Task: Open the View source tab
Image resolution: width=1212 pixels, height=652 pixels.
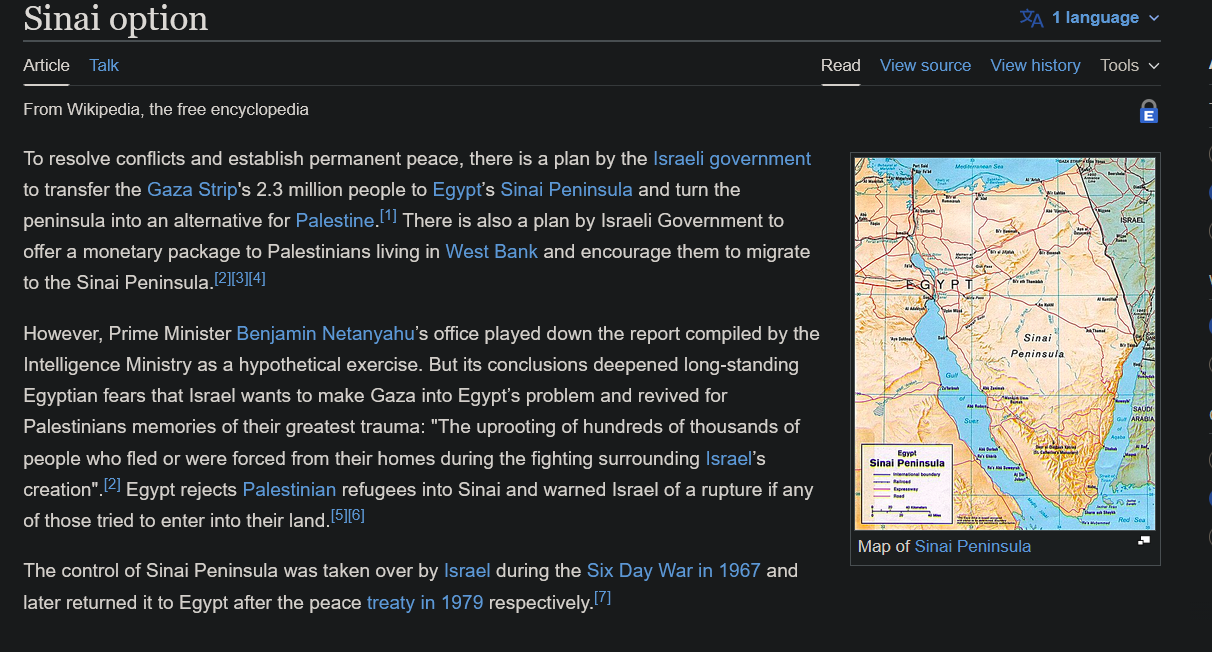Action: point(925,65)
